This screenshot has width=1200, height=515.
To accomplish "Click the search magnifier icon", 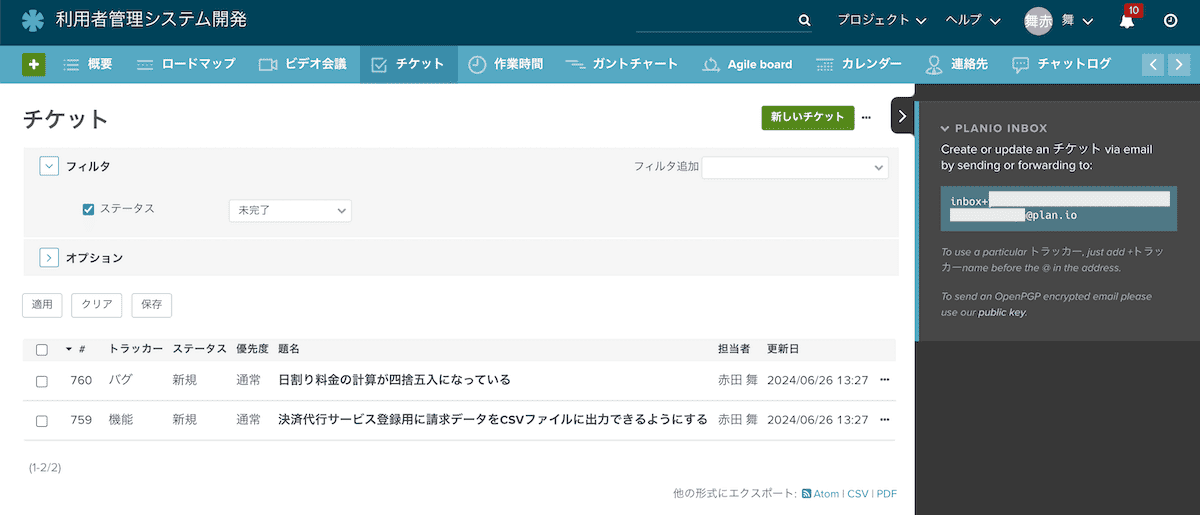I will tap(805, 20).
